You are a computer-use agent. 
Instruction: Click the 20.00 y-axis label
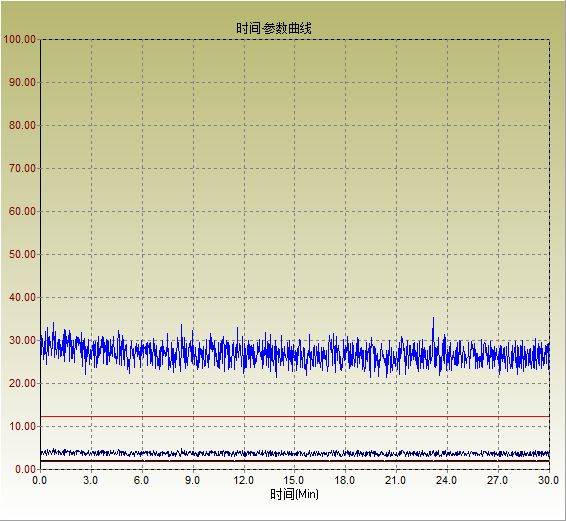[22, 383]
